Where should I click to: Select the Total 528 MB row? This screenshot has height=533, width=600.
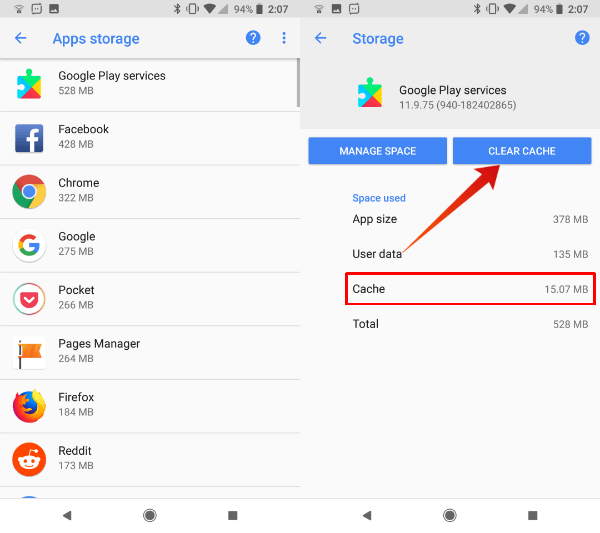coord(470,324)
